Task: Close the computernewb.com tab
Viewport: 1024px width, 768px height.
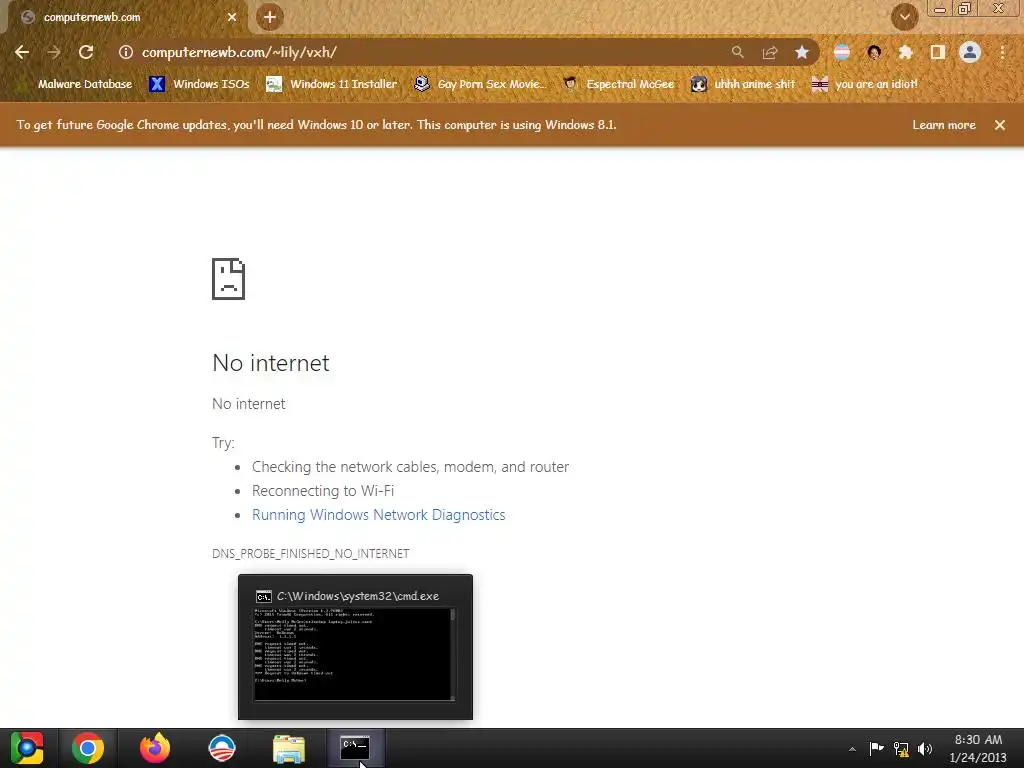Action: pyautogui.click(x=232, y=18)
